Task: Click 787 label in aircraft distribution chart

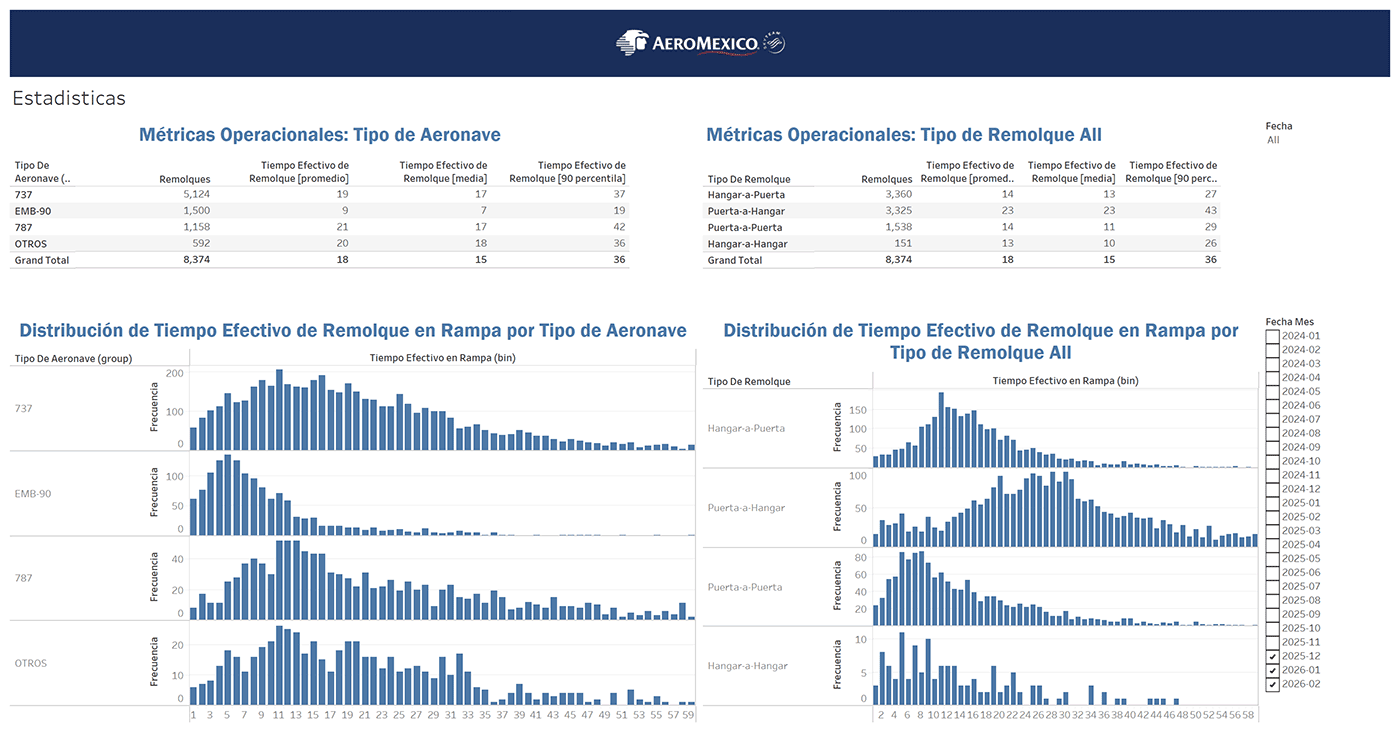Action: point(25,578)
